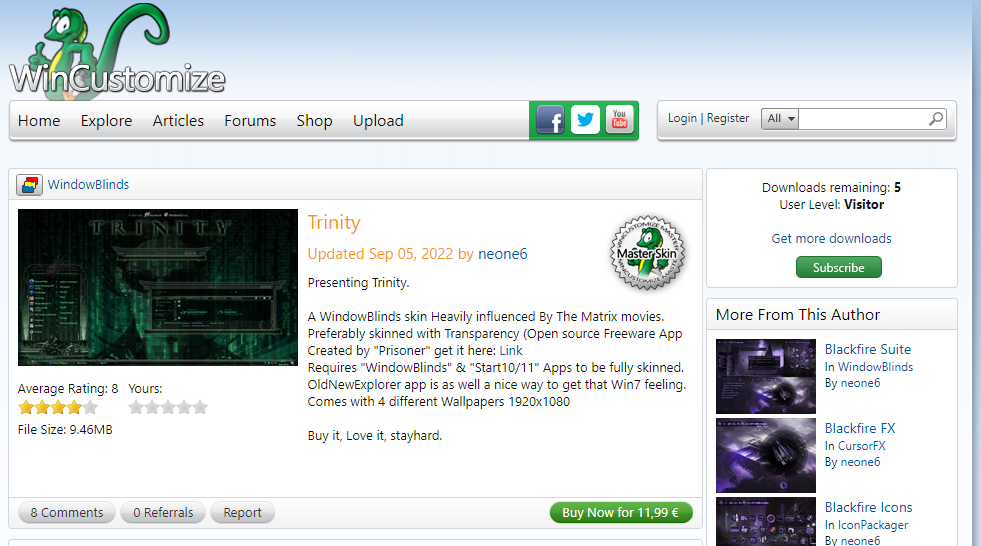Go to the Forums menu item
The height and width of the screenshot is (546, 981).
coord(250,121)
